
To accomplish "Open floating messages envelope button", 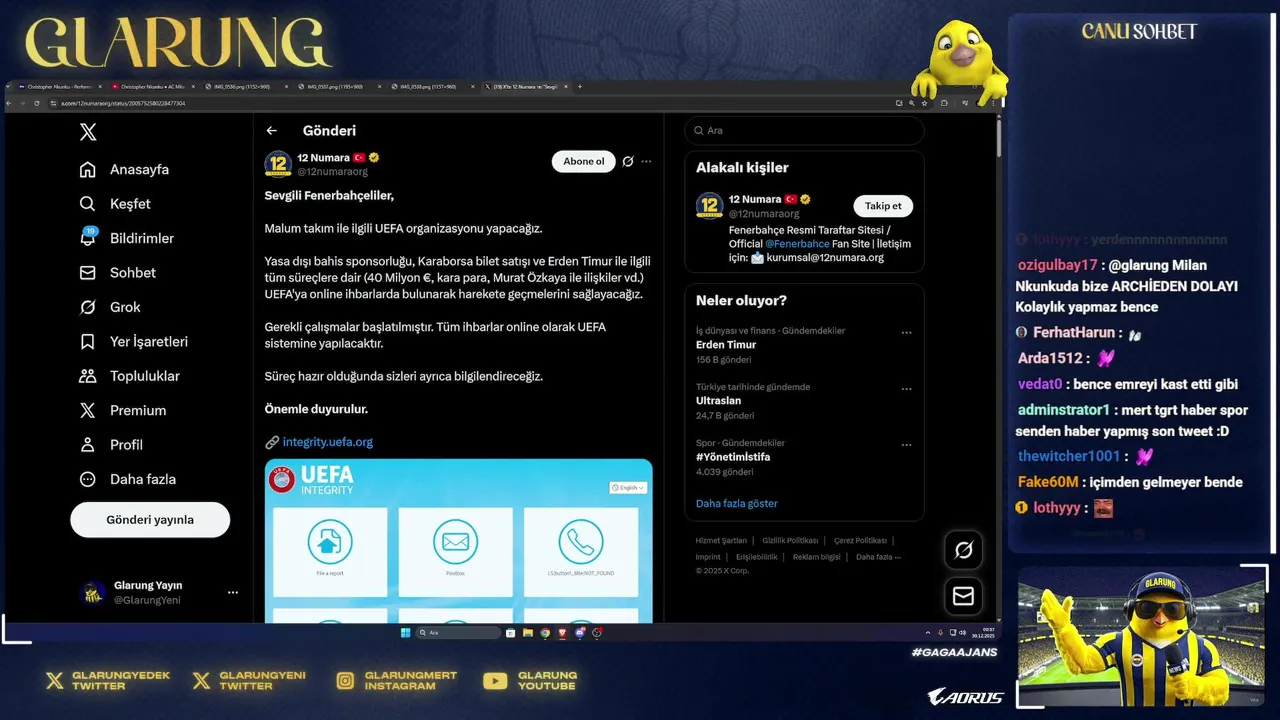I will click(x=964, y=596).
